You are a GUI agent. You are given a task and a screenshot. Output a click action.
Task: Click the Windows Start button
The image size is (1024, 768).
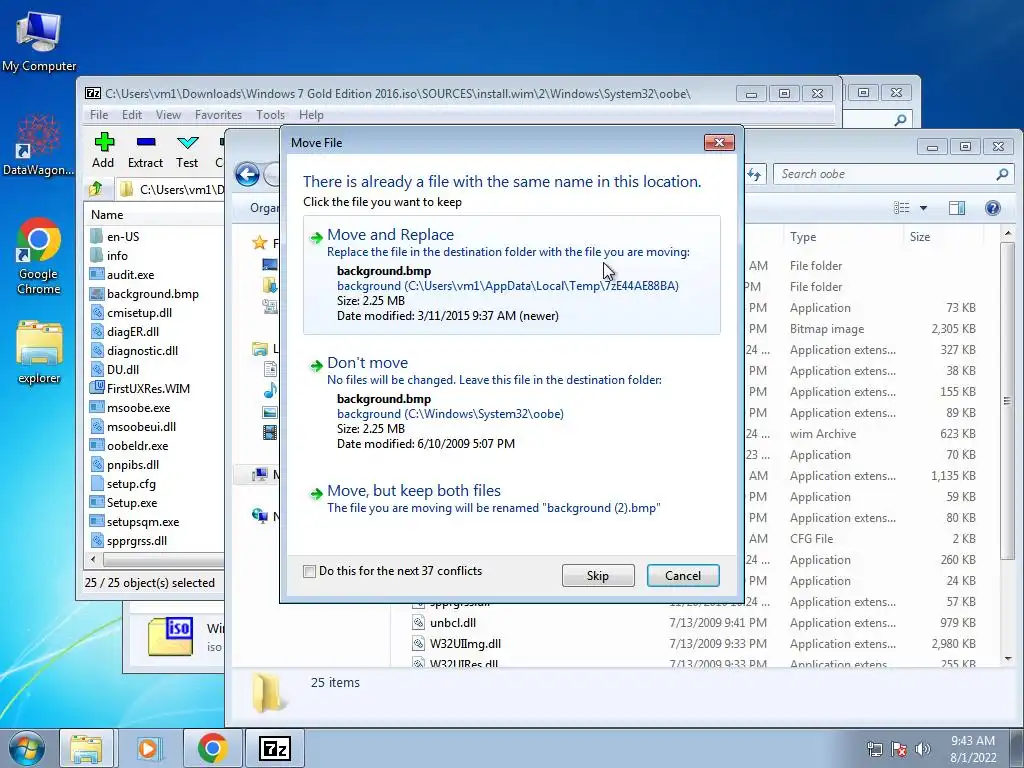tap(26, 748)
